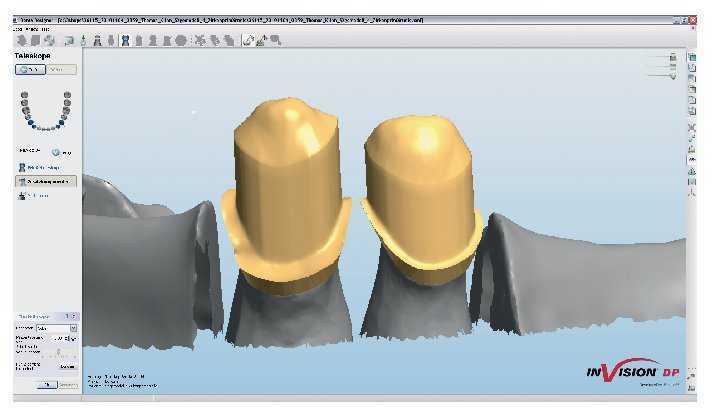Select the highlighted second workflow step in left panel

[x=45, y=181]
